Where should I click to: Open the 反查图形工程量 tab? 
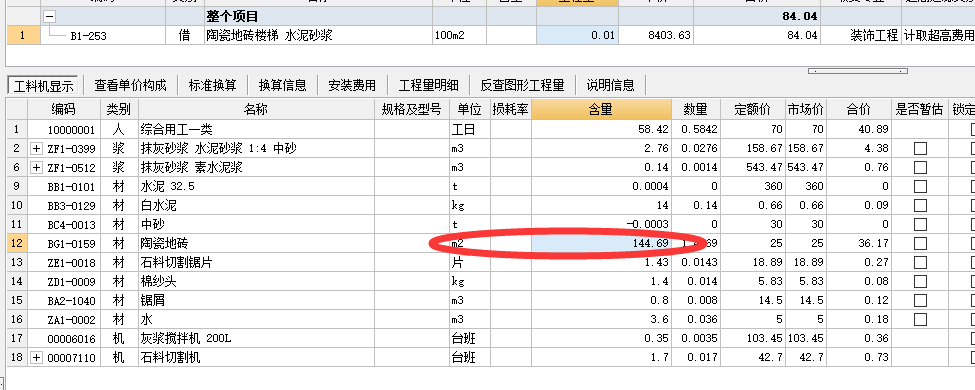click(522, 85)
